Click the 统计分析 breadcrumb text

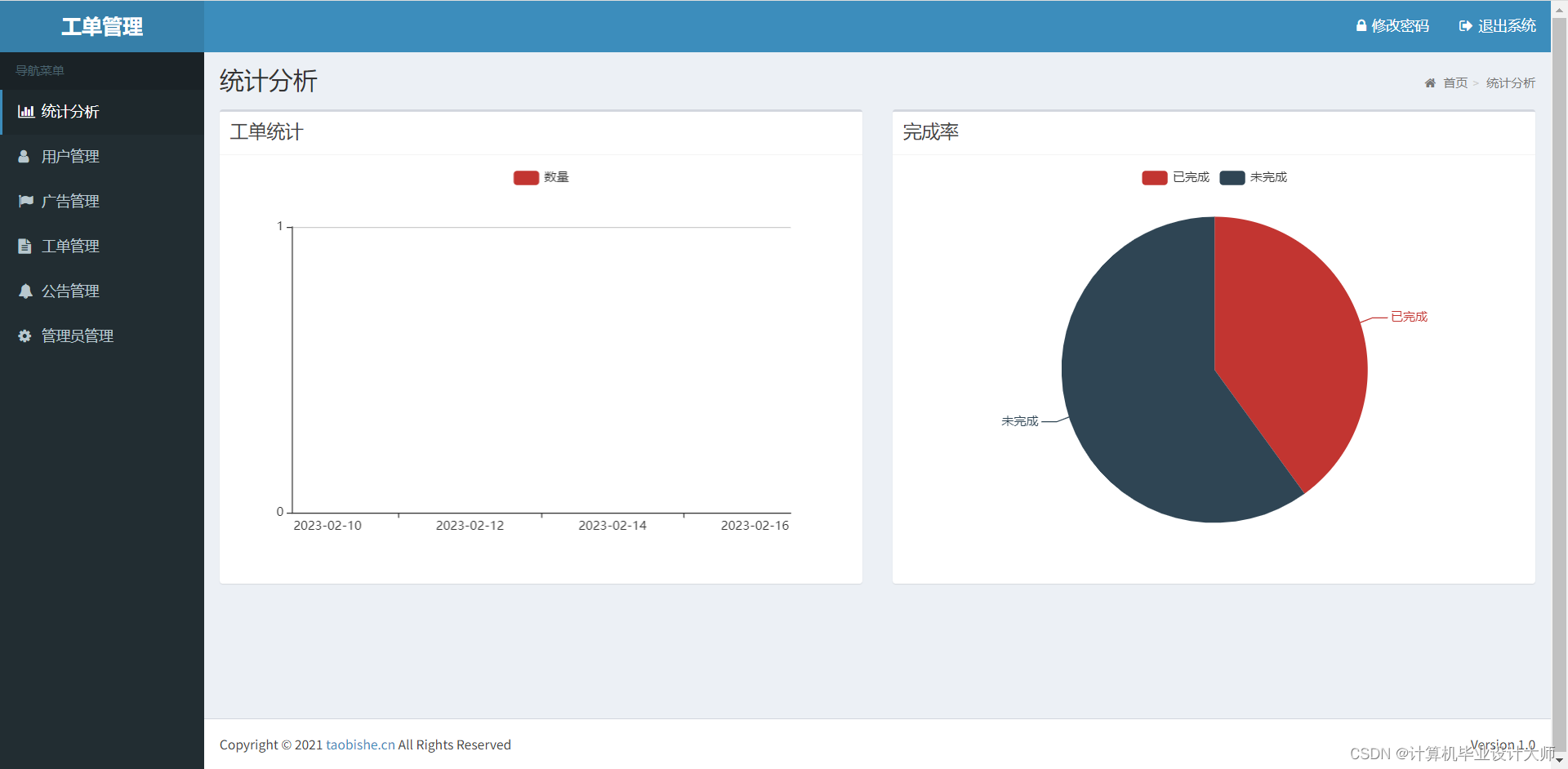pos(1511,83)
